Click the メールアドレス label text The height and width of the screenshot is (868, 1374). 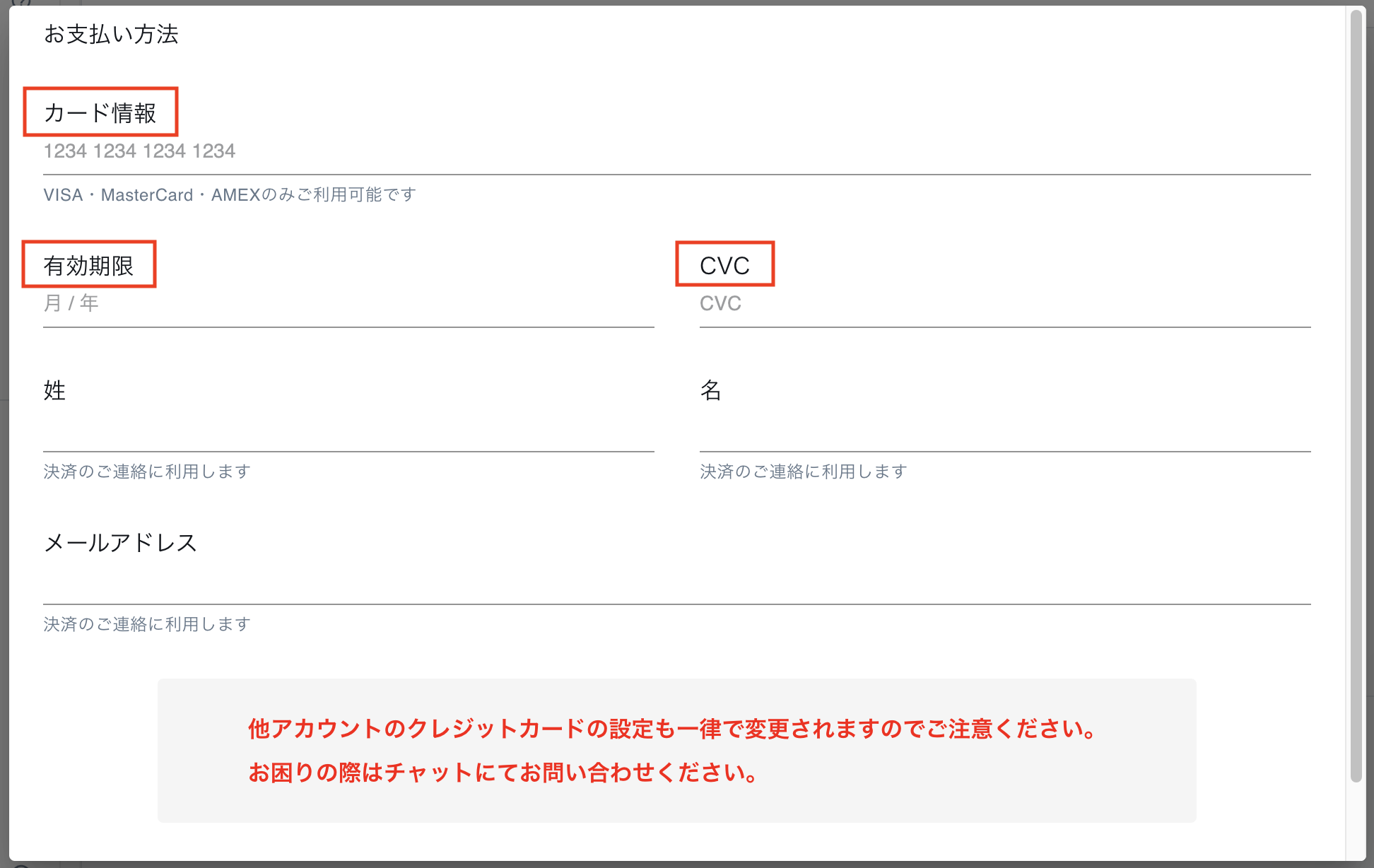tap(120, 543)
